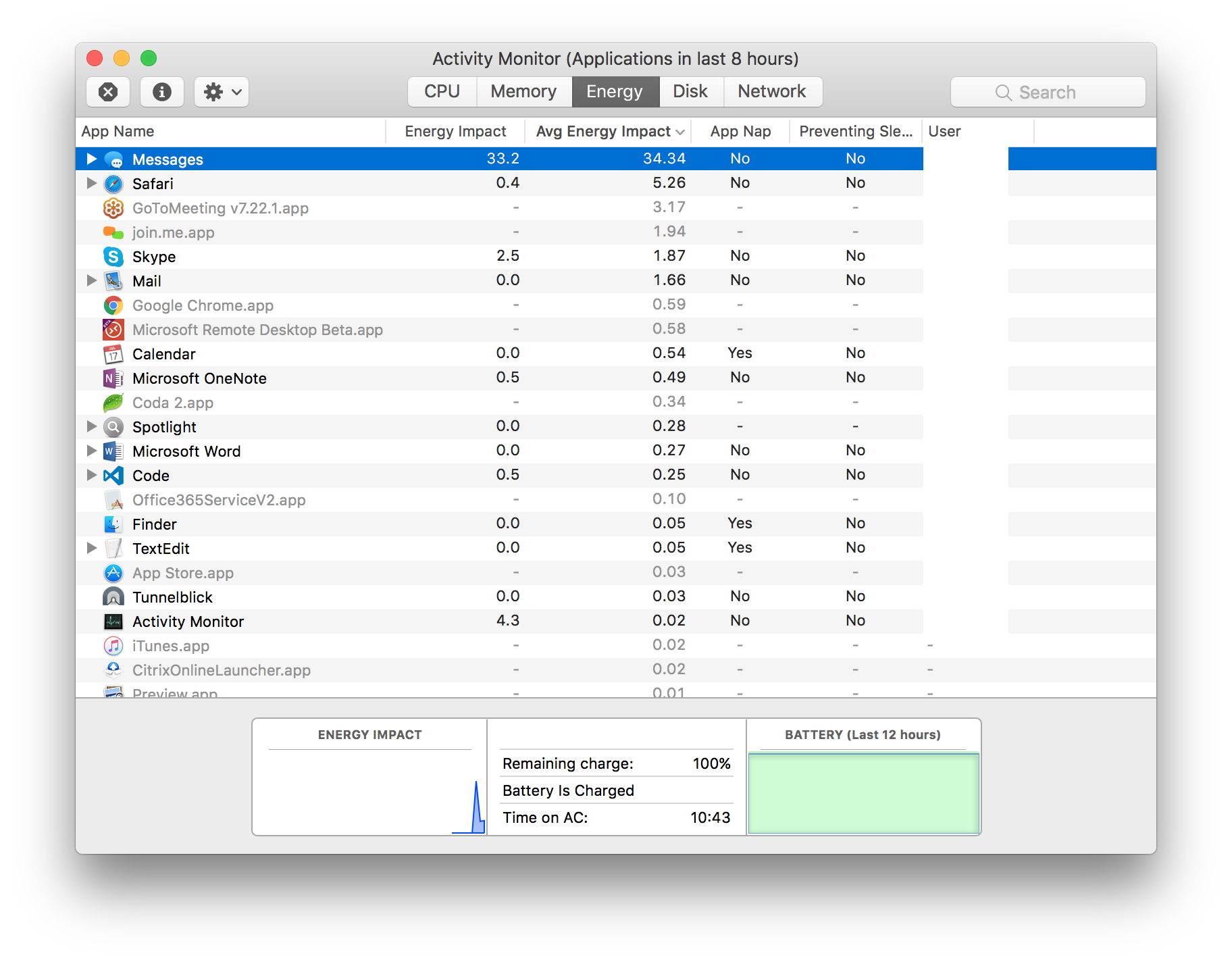
Task: Click the Mail stamp icon
Action: 113,281
